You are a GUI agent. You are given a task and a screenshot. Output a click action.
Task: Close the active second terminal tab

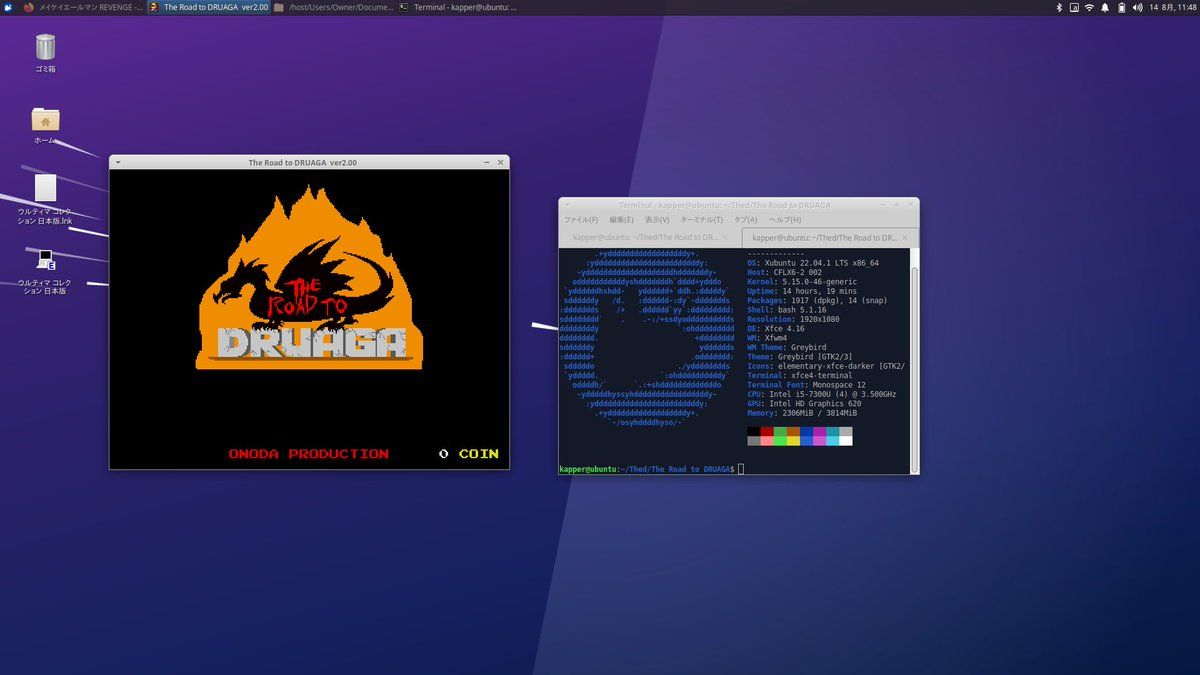point(905,238)
